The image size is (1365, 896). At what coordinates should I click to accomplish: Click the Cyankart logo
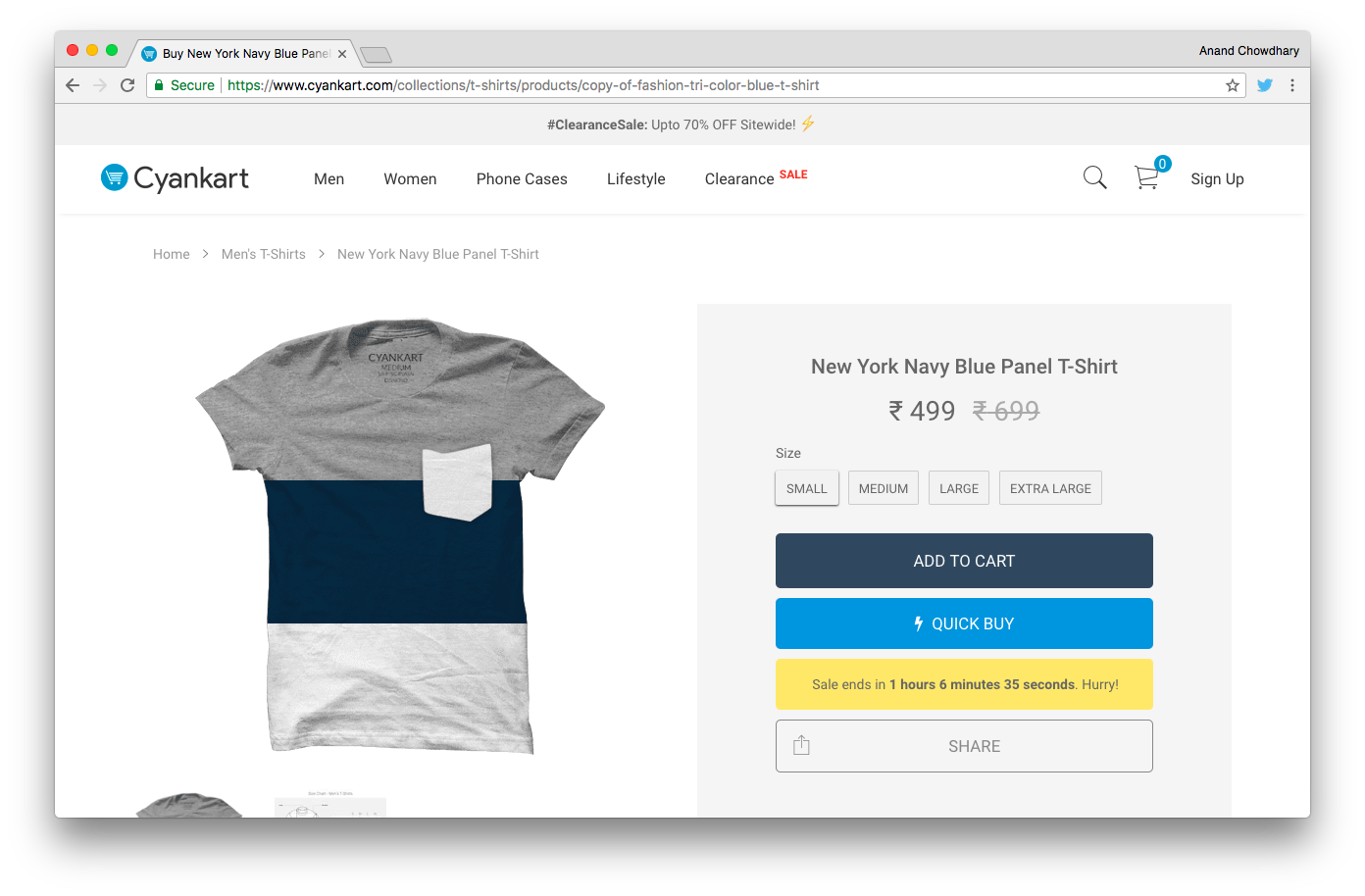[x=175, y=177]
